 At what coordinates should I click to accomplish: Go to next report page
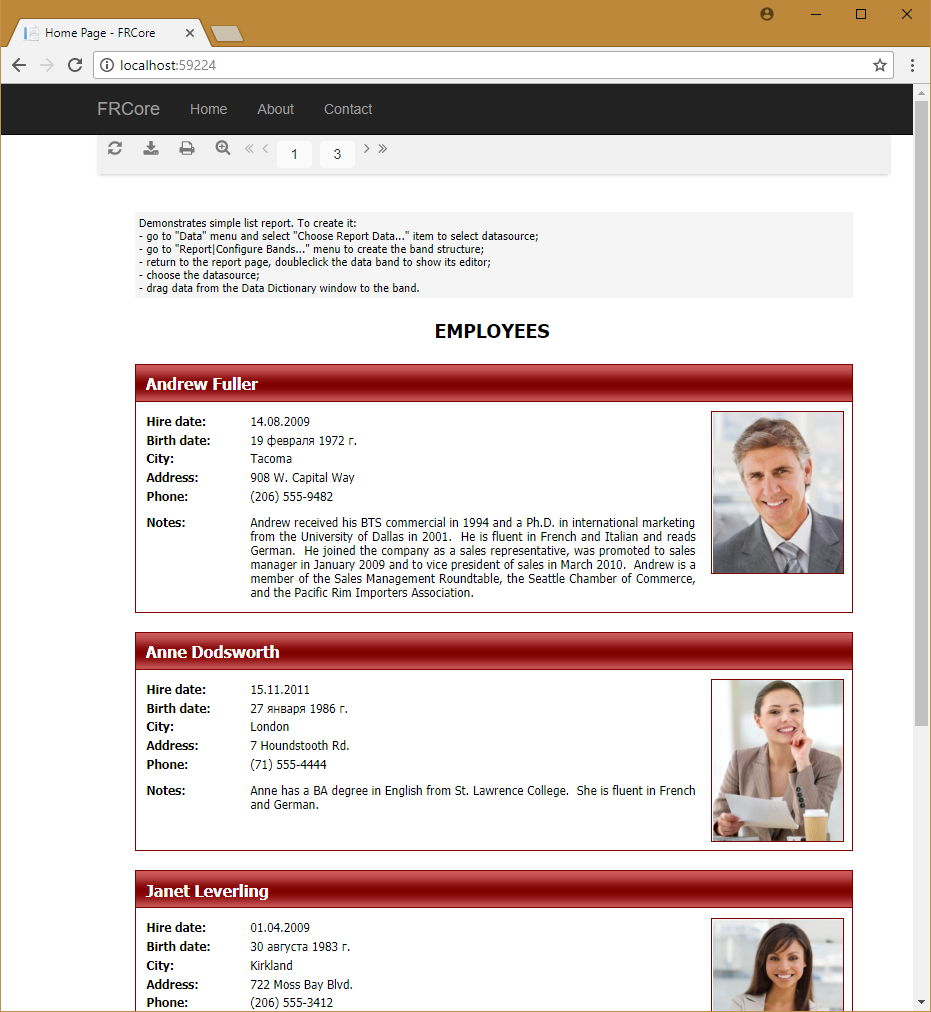[x=366, y=148]
